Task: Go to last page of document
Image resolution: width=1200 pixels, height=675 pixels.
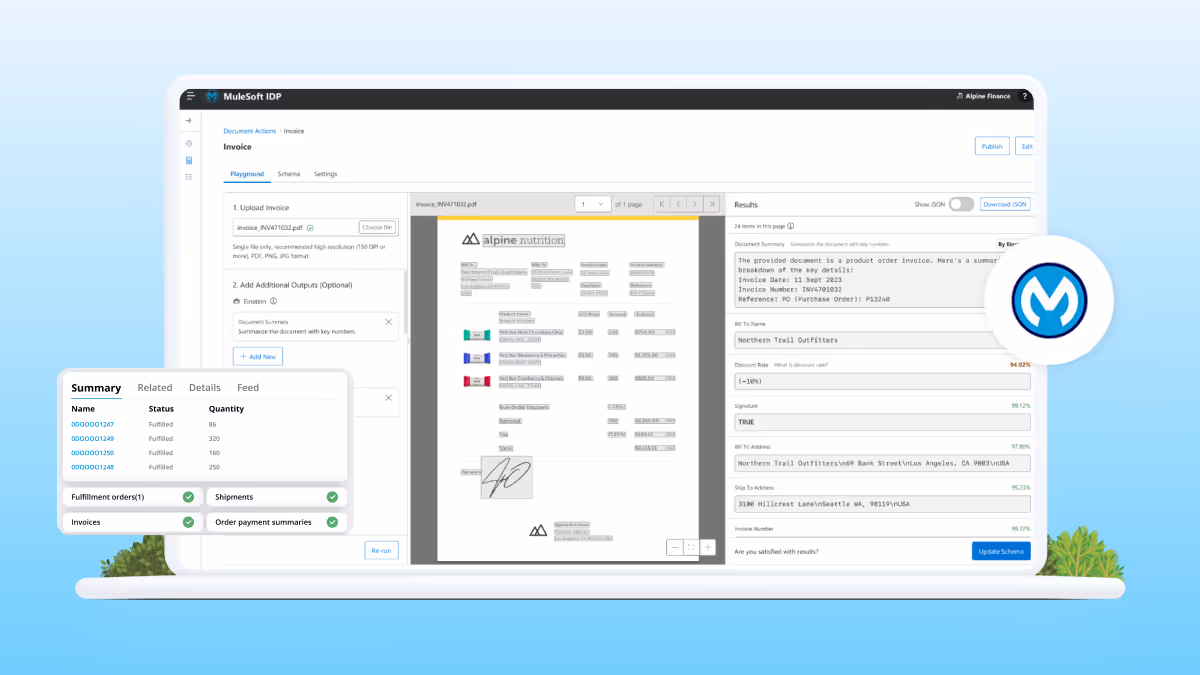Action: [x=712, y=204]
